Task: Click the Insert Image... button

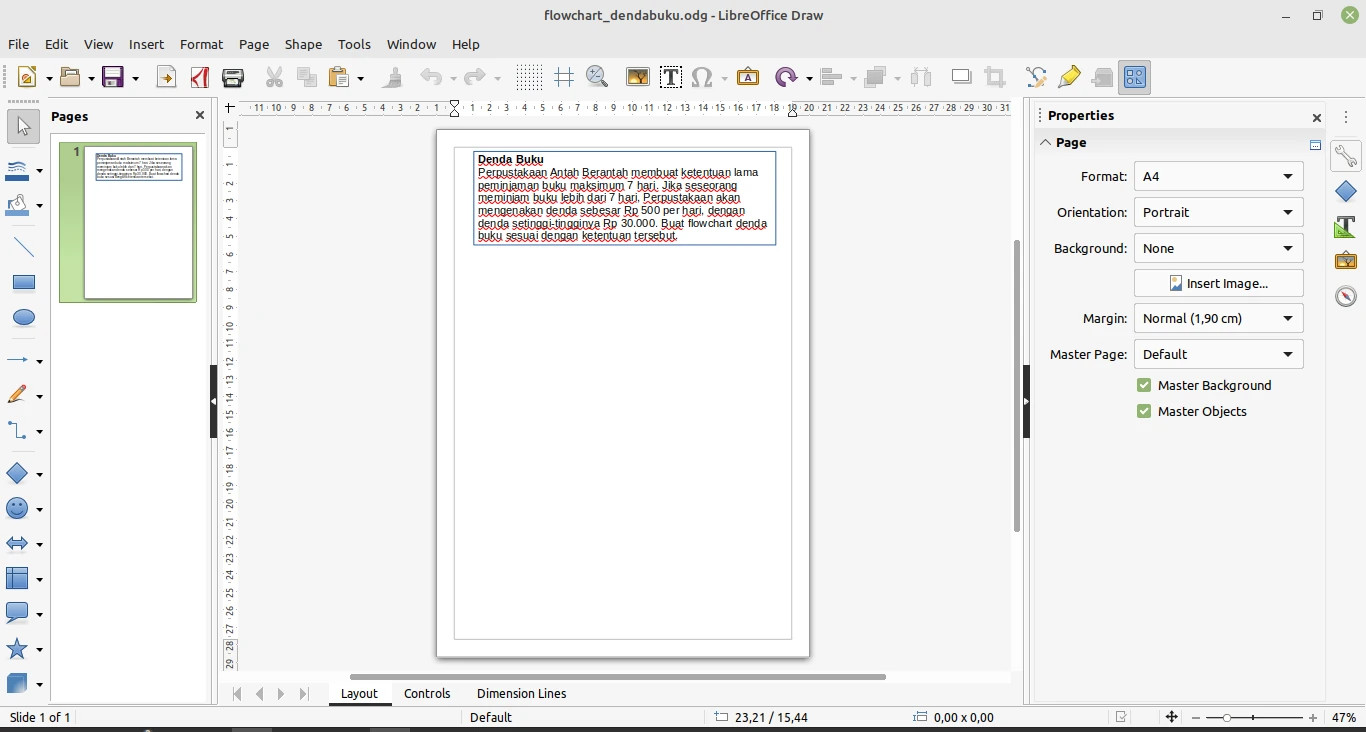Action: (x=1219, y=283)
